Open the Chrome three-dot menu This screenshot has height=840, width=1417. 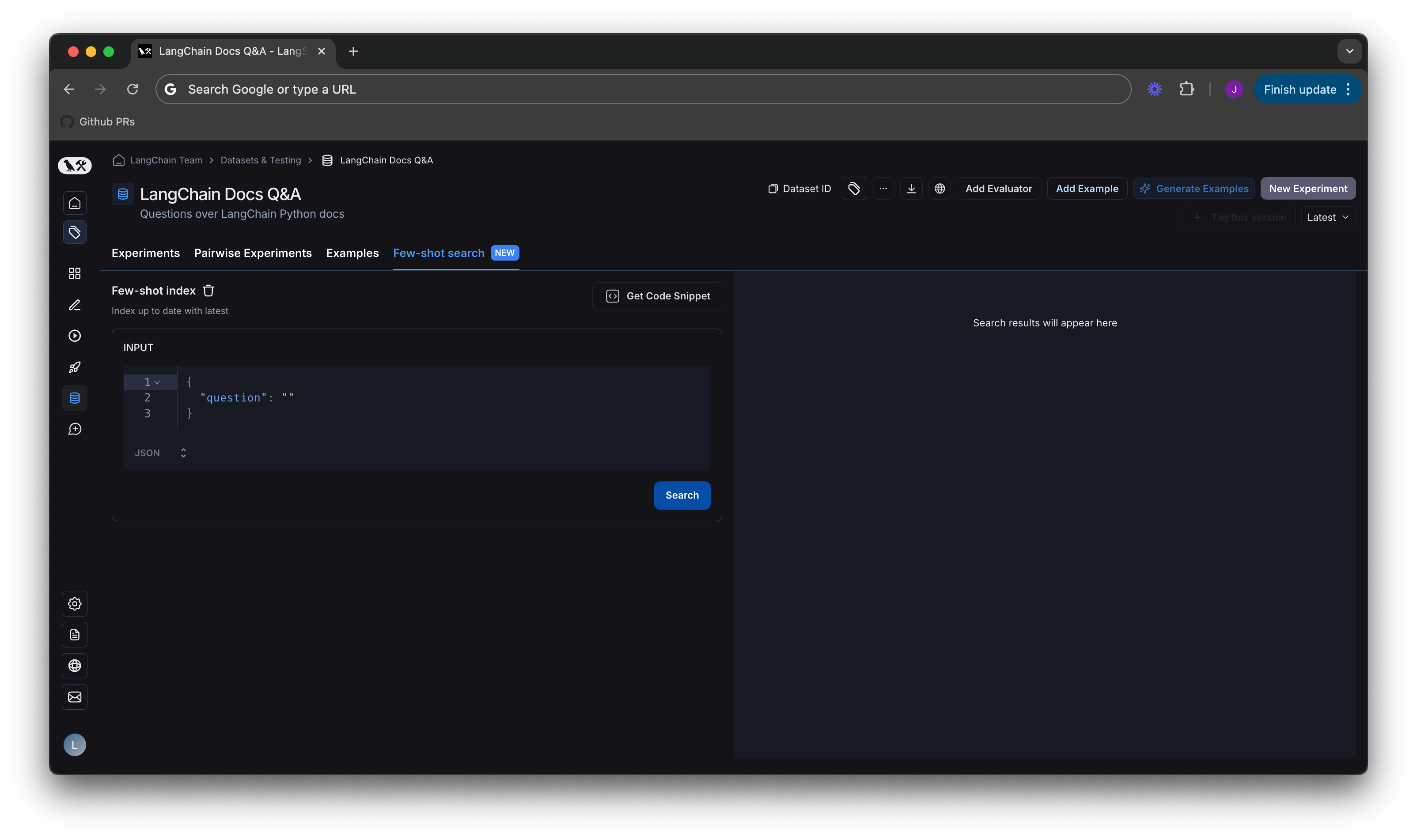coord(1349,90)
